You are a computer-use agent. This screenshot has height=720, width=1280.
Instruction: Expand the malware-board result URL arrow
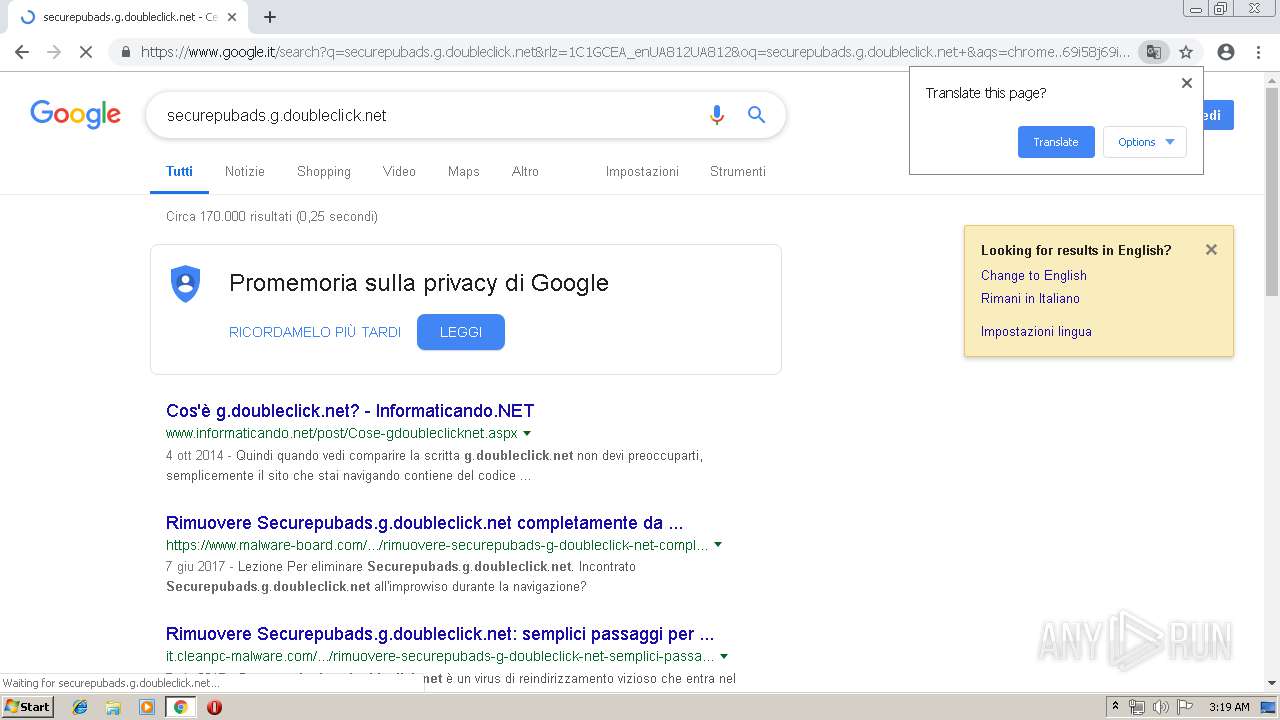[x=718, y=546]
